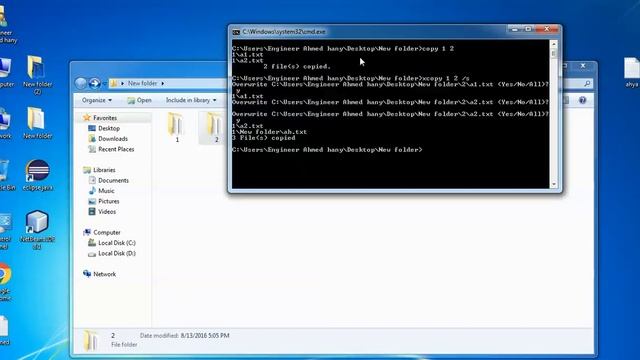Click Date modified text in details pane
Image resolution: width=640 pixels, height=360 pixels.
coord(184,336)
